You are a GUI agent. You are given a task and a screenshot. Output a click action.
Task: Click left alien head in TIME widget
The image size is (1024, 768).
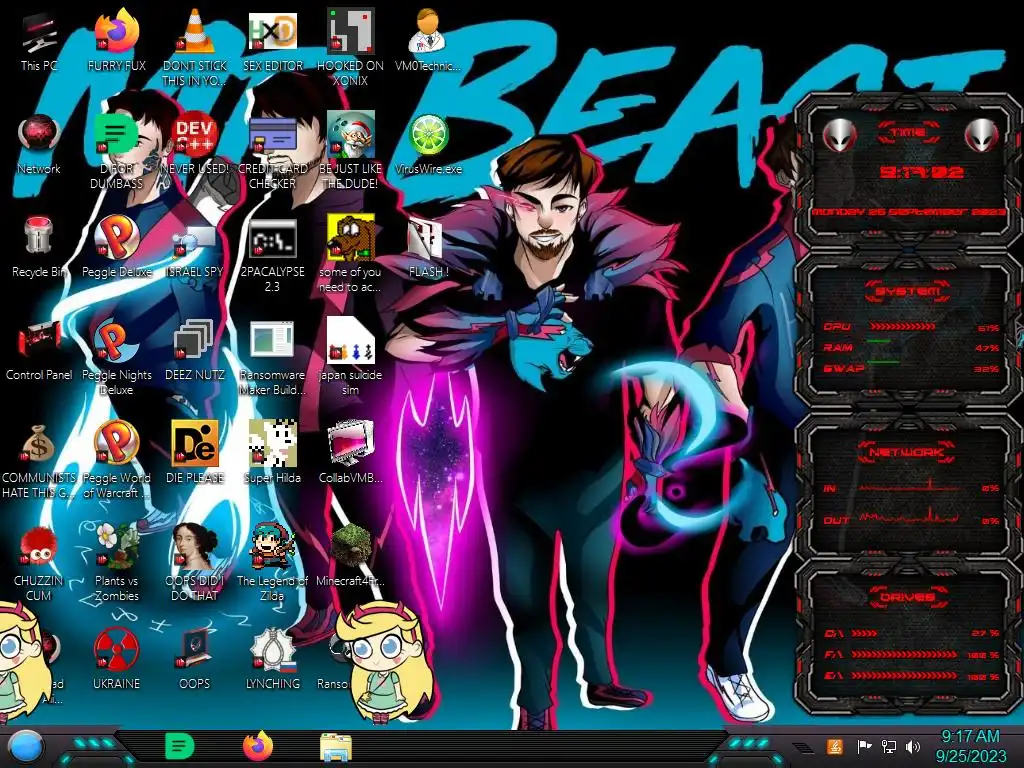point(838,136)
